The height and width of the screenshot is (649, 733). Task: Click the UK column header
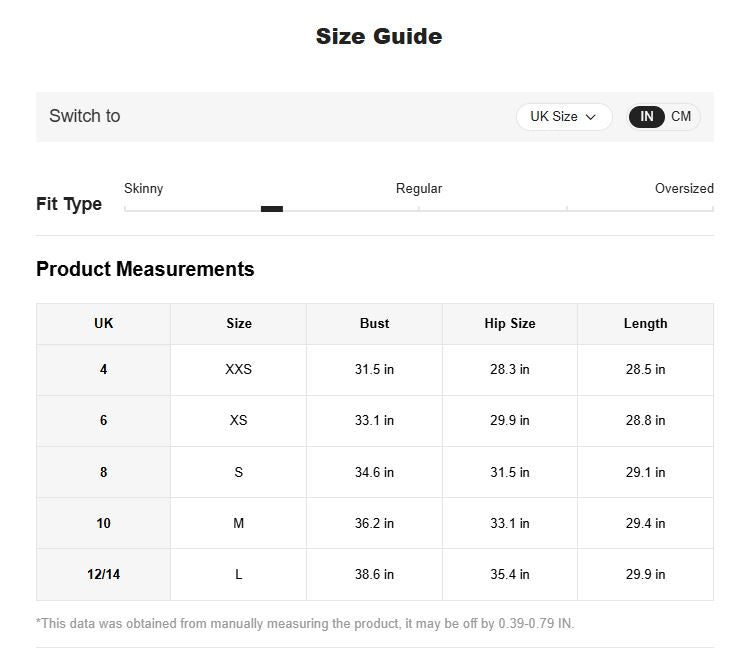(104, 324)
